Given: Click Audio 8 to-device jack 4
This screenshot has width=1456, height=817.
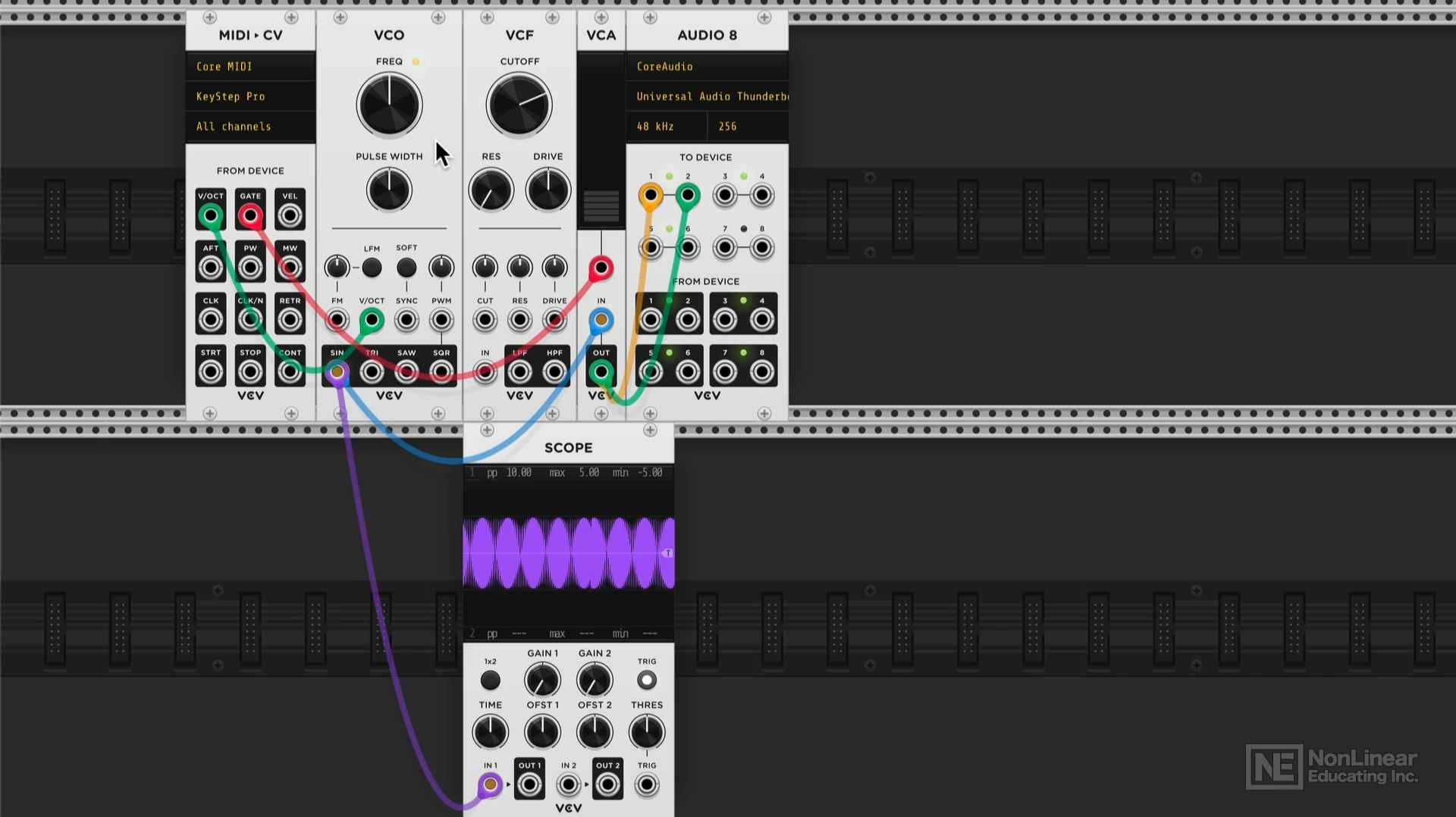Looking at the screenshot, I should pyautogui.click(x=762, y=196).
